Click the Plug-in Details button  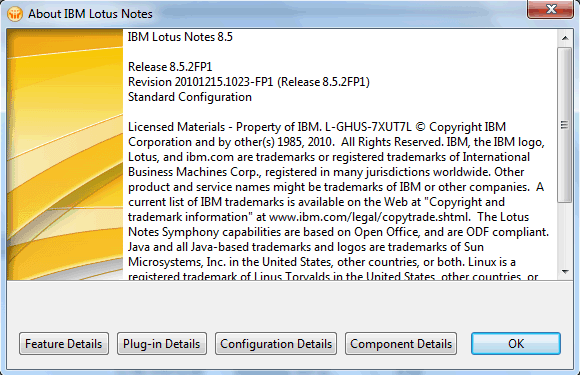(162, 344)
